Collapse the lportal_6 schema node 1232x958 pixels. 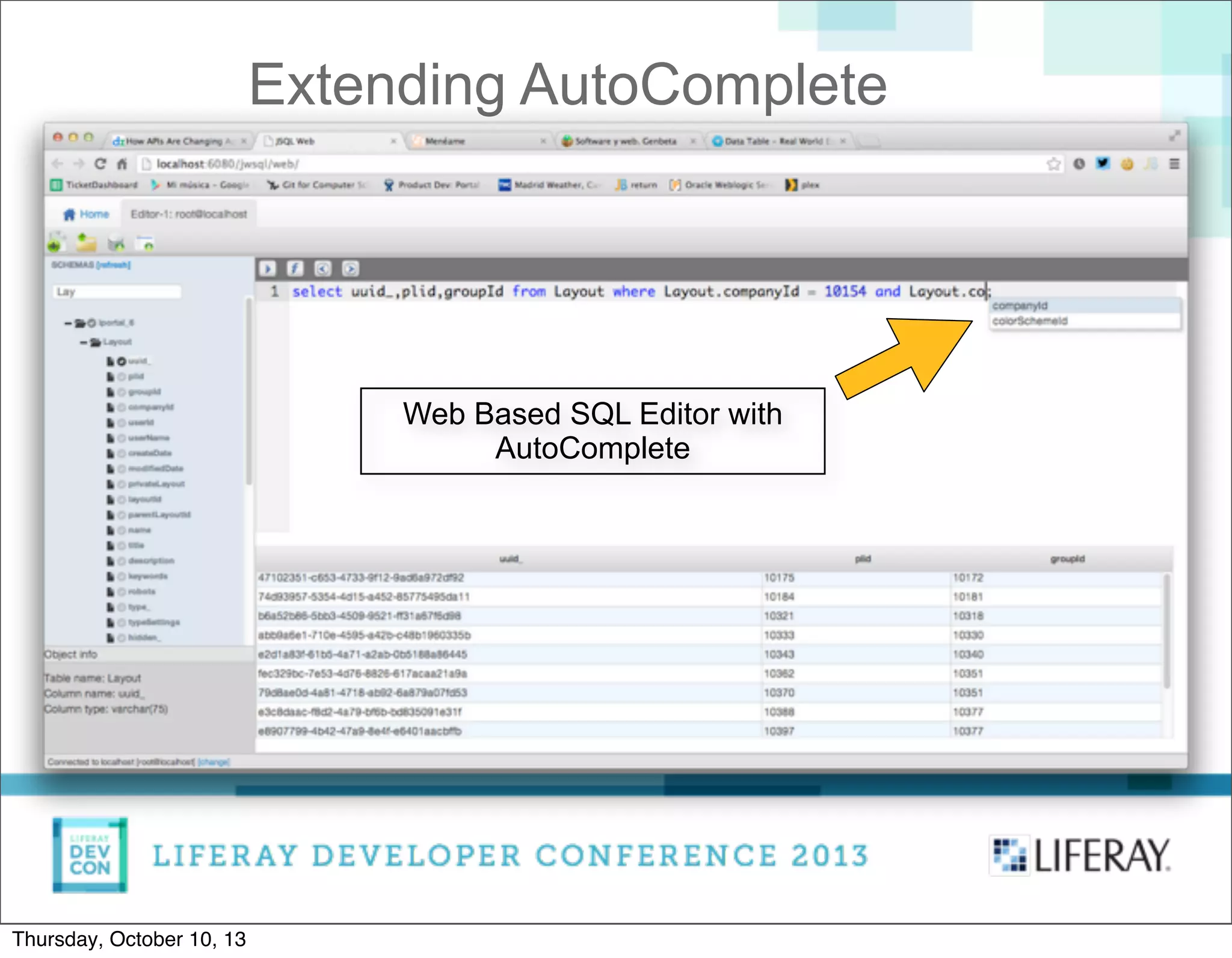click(68, 323)
